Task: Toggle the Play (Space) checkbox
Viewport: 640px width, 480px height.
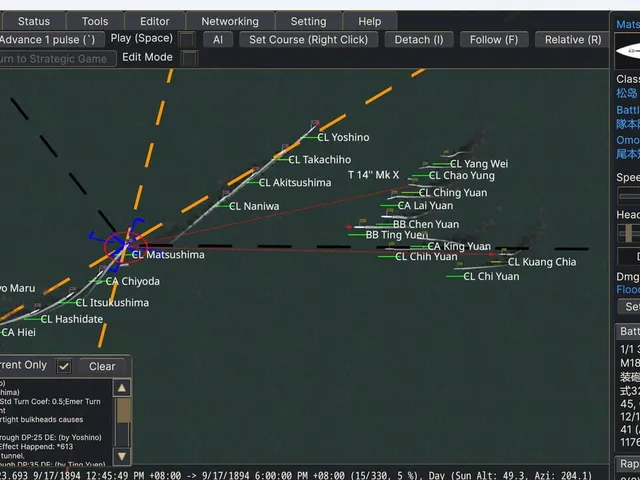Action: [188, 40]
